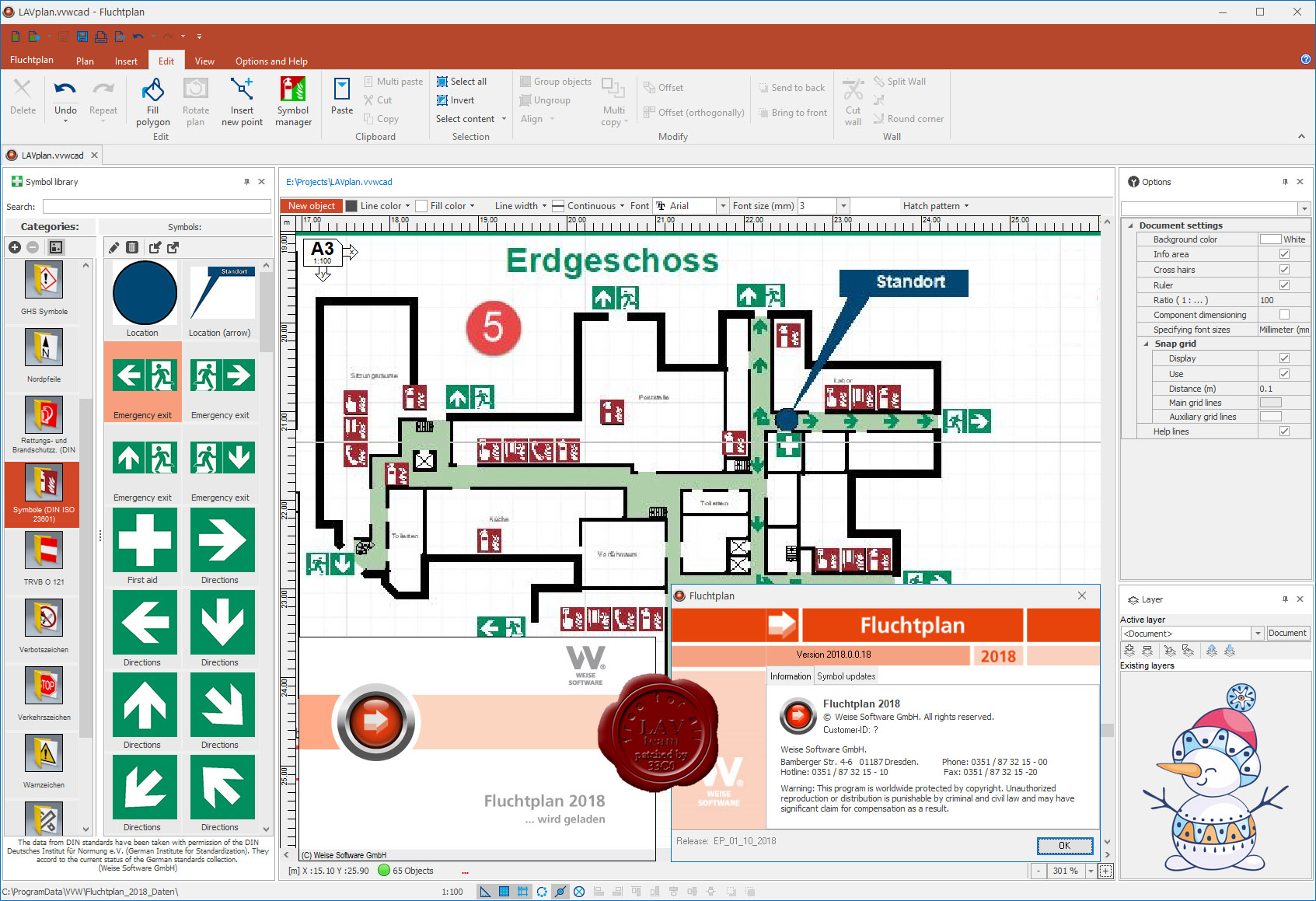Toggle the Info area checkbox
The height and width of the screenshot is (901, 1316).
pyautogui.click(x=1284, y=254)
